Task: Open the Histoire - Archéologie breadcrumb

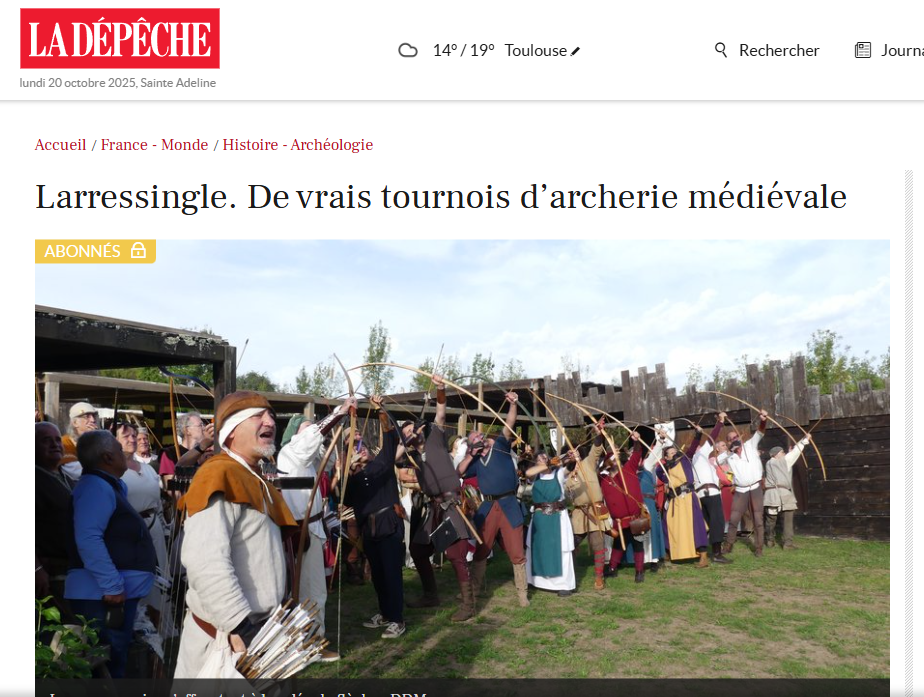Action: (x=298, y=145)
